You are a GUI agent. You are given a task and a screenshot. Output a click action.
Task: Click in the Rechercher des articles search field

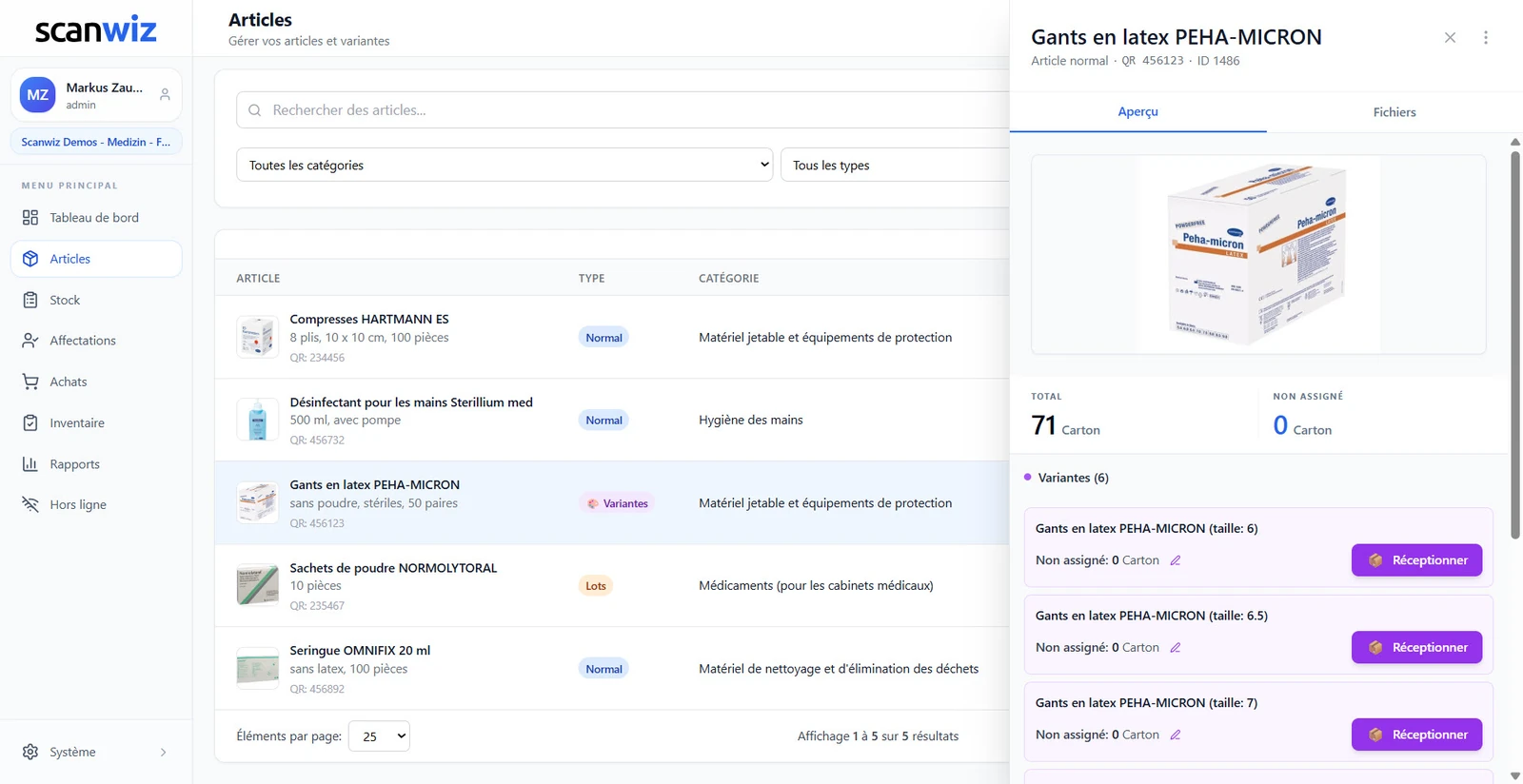click(x=623, y=110)
